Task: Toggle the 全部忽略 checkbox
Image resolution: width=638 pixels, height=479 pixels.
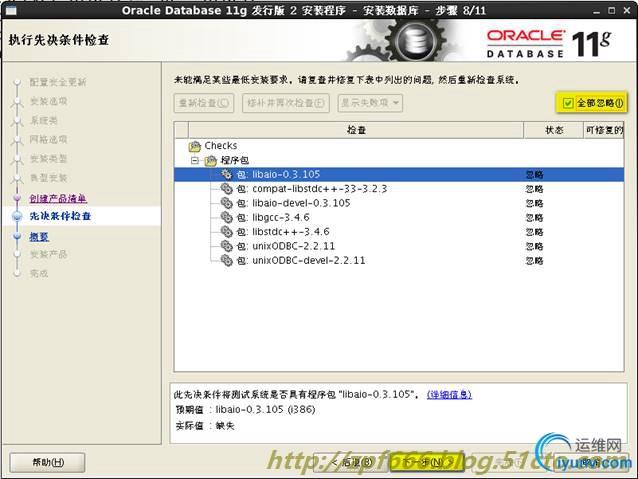Action: pos(568,103)
